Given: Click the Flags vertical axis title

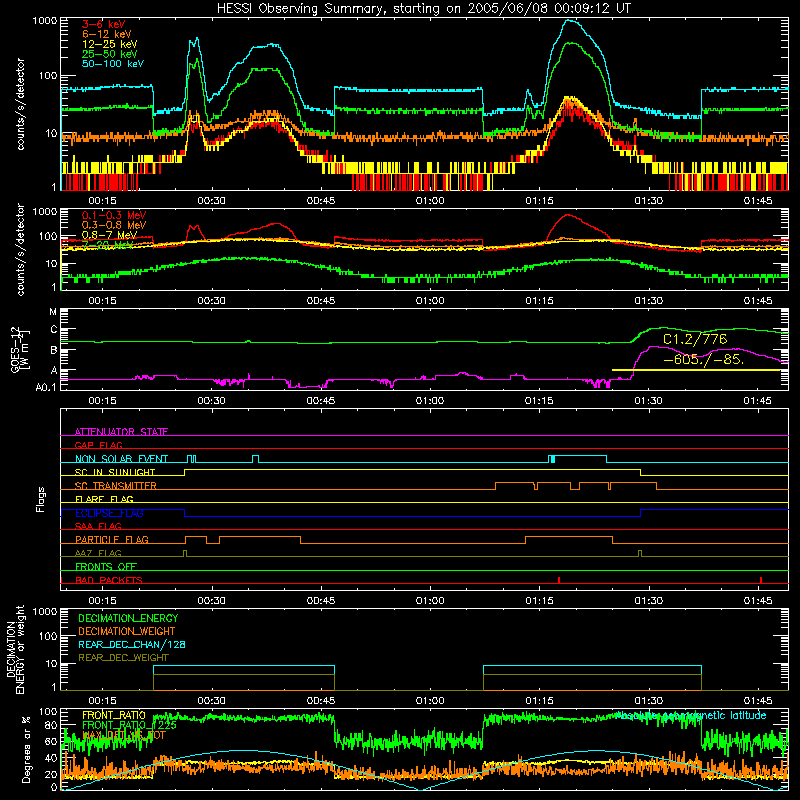Looking at the screenshot, I should click(x=41, y=499).
